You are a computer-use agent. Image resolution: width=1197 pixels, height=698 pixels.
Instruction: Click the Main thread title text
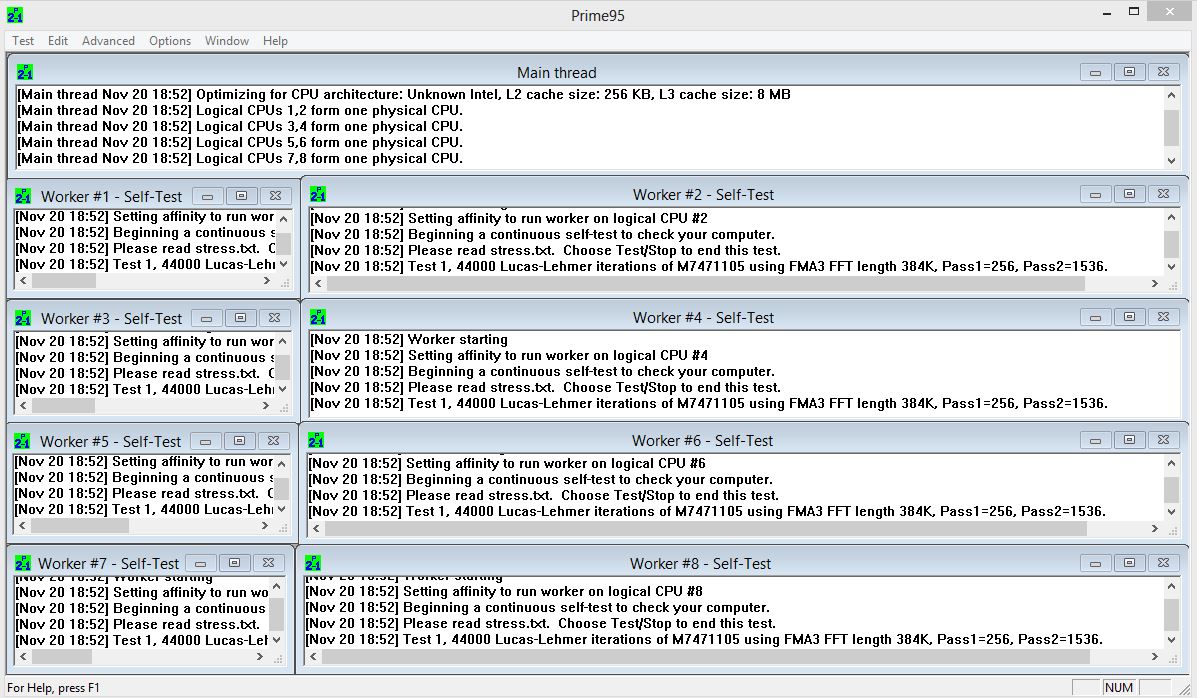pos(557,73)
